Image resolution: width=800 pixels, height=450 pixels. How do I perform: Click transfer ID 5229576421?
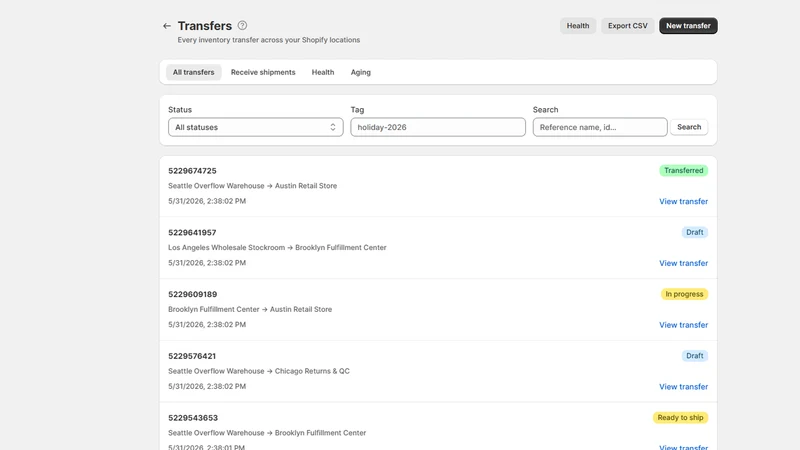(192, 356)
